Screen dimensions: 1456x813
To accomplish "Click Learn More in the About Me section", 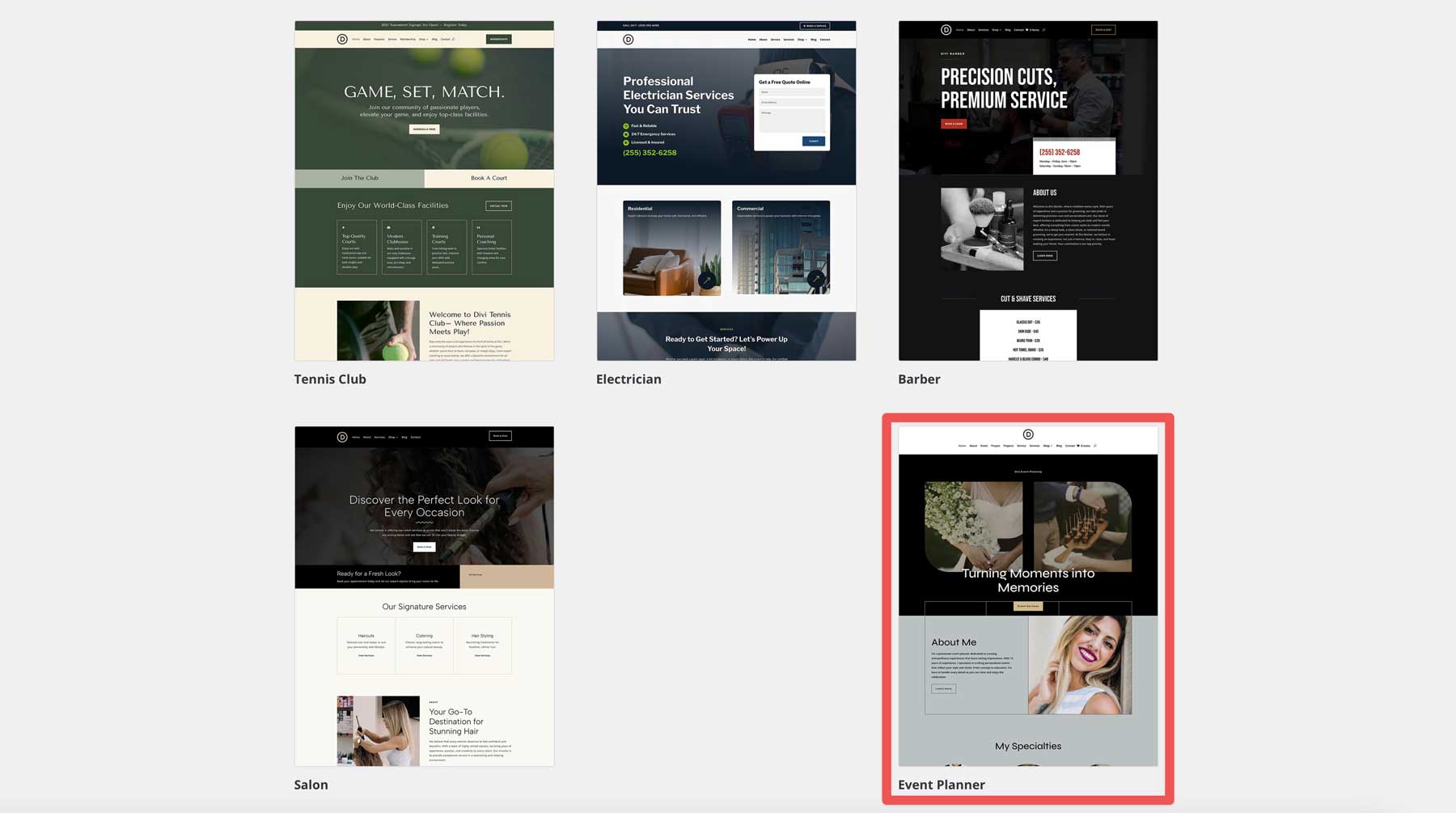I will tap(943, 688).
